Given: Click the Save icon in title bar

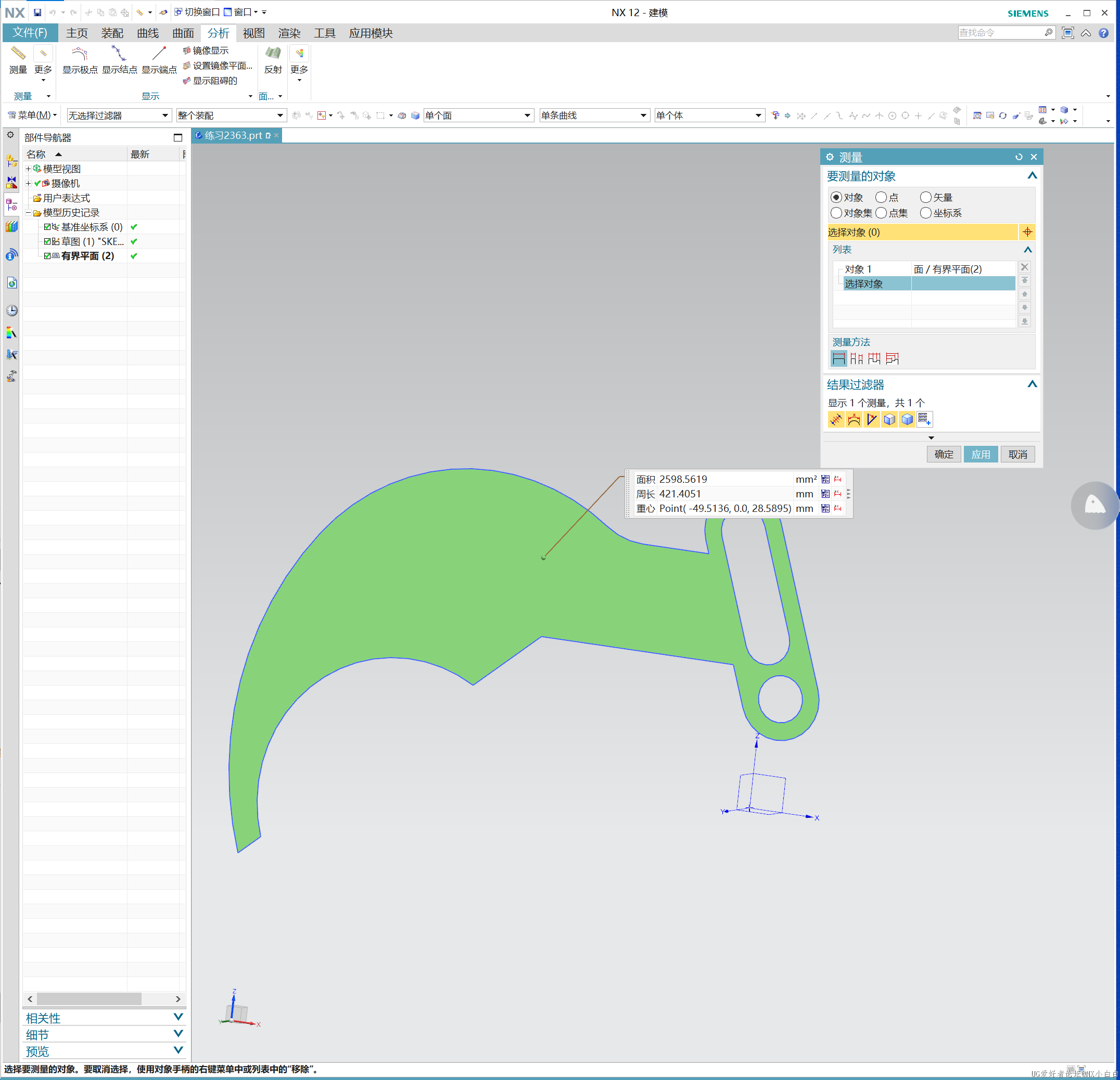Looking at the screenshot, I should tap(37, 12).
